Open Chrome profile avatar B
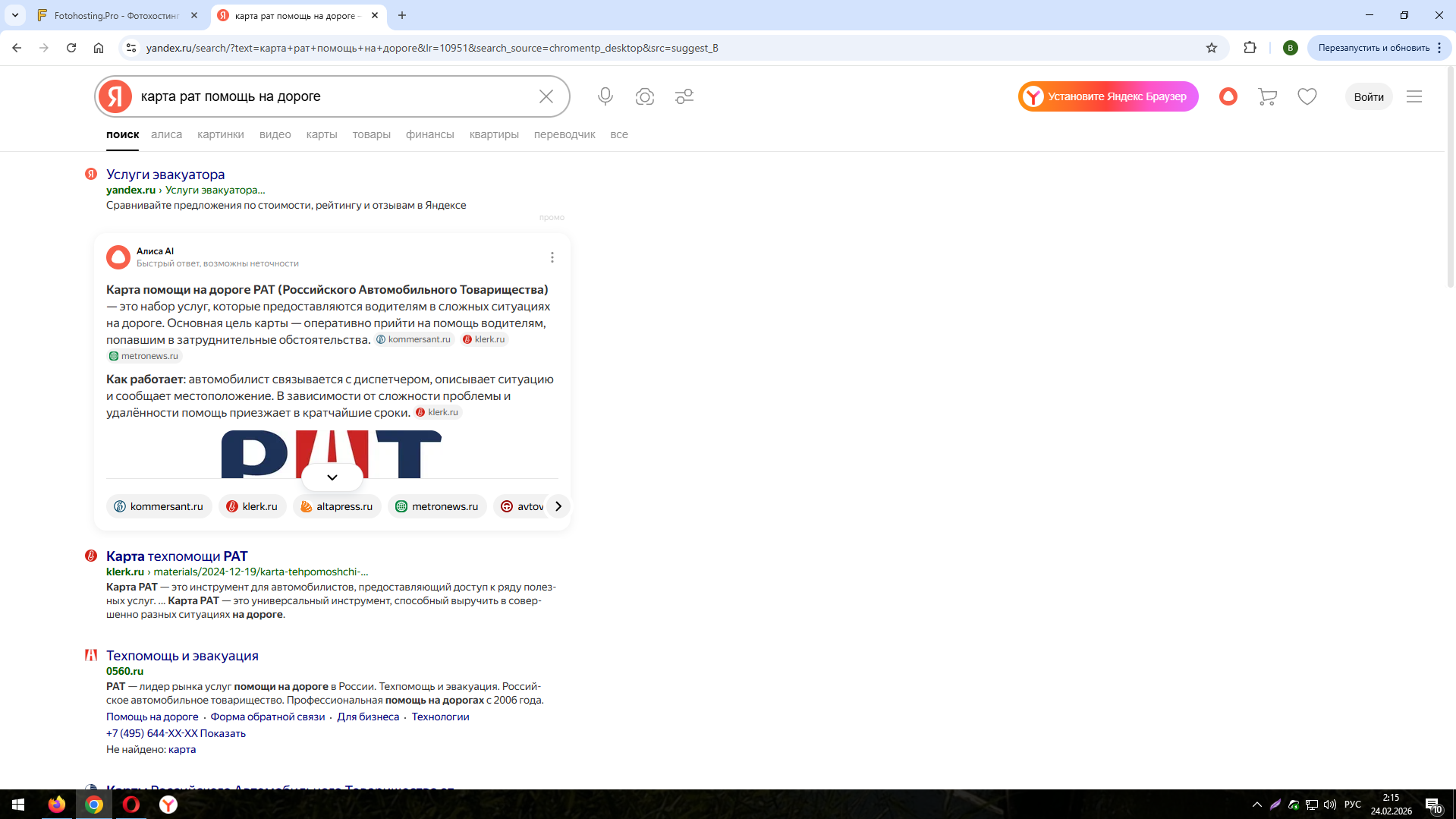The height and width of the screenshot is (819, 1456). pyautogui.click(x=1291, y=48)
